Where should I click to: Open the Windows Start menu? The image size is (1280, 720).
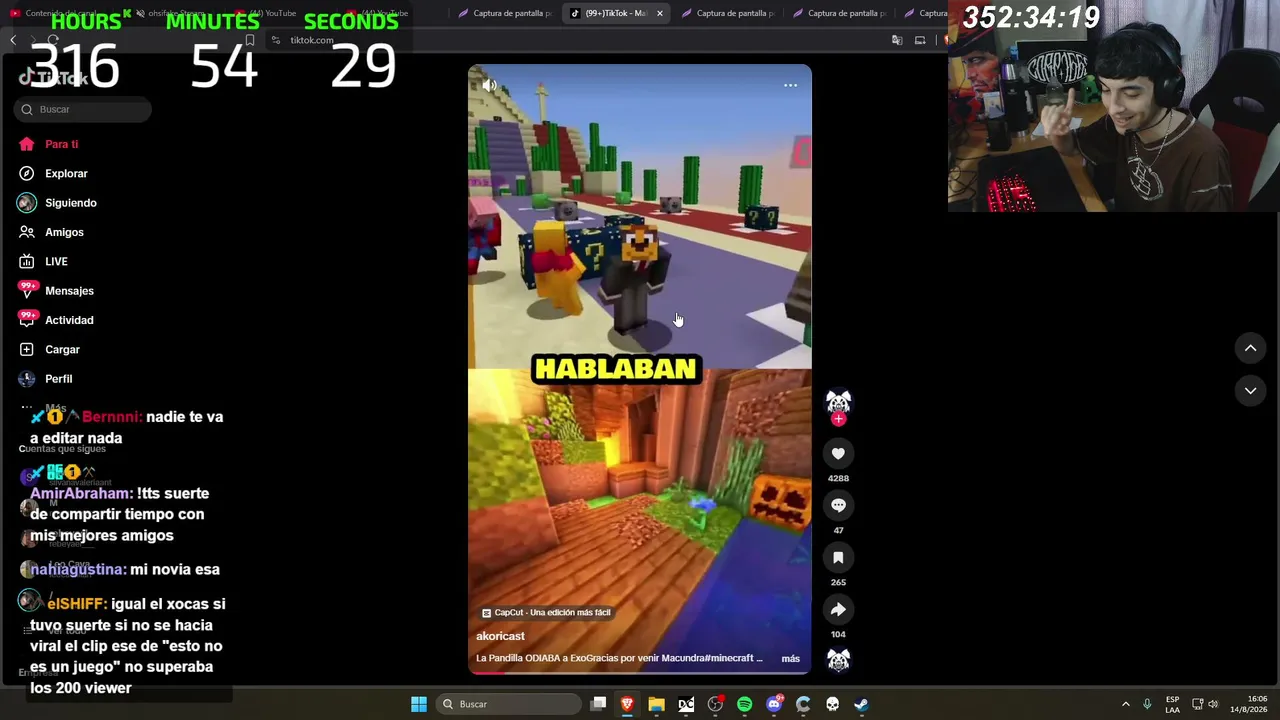tap(419, 704)
